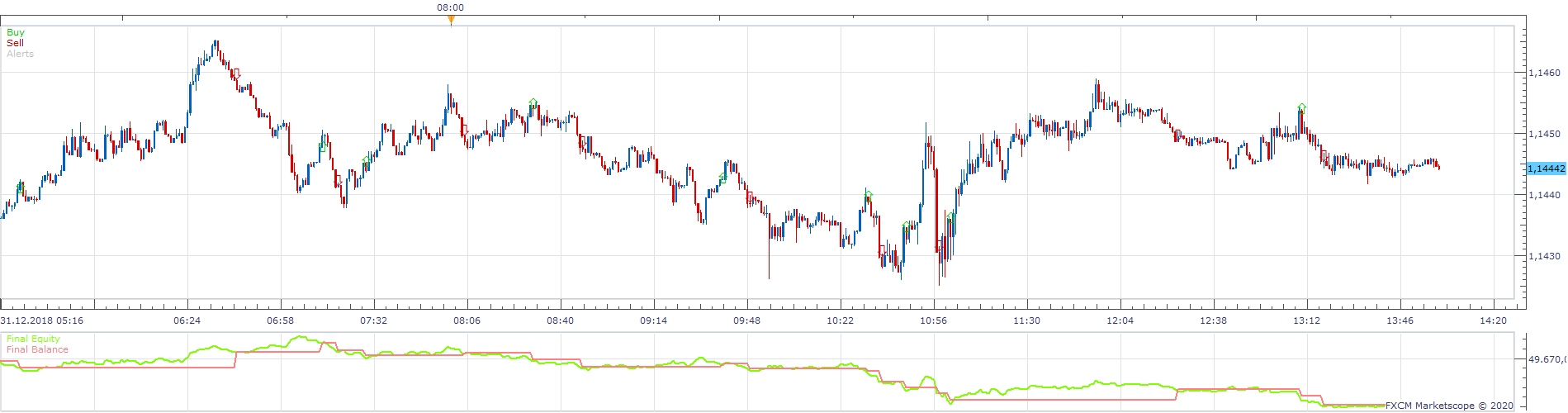Image resolution: width=1568 pixels, height=413 pixels.
Task: Click the Final Balance legend label
Action: click(37, 349)
